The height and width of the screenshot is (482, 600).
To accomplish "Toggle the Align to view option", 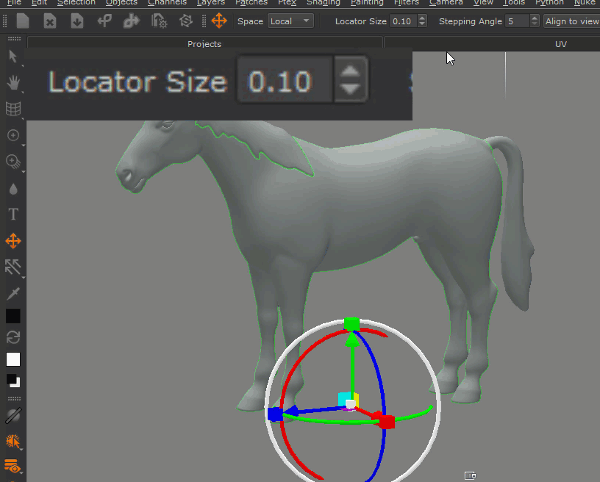I will click(x=571, y=21).
